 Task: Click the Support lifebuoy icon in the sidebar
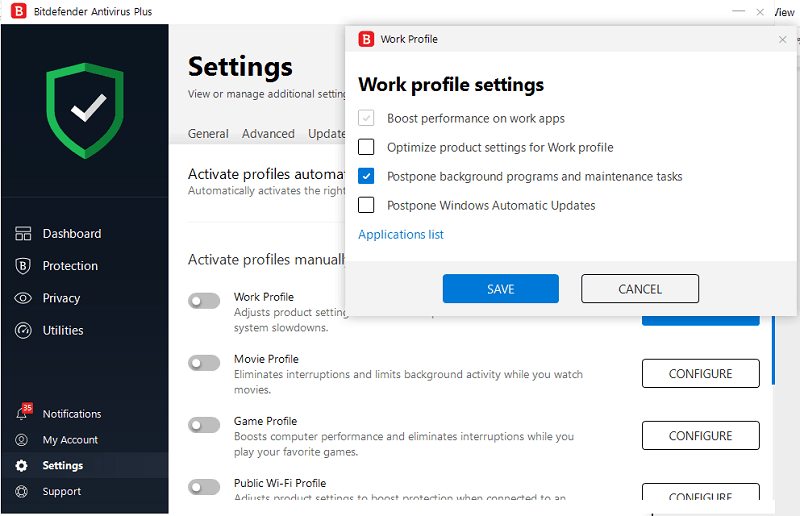pos(21,492)
